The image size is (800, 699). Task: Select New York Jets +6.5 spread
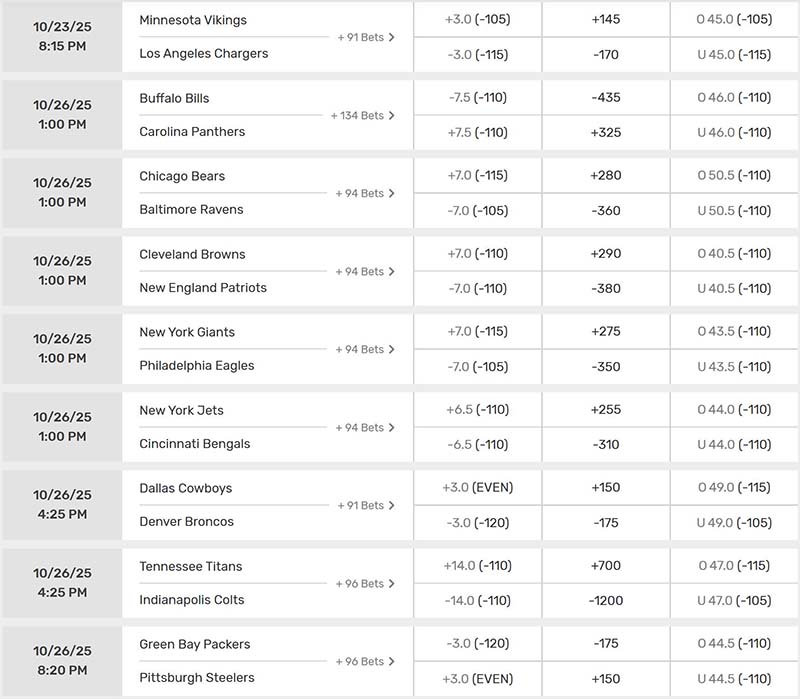[477, 410]
